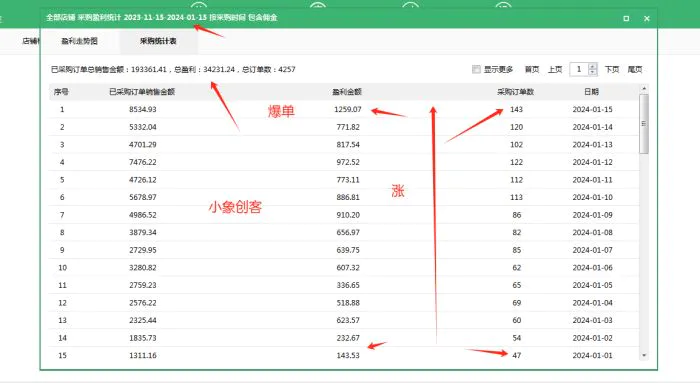Click 下页 next page button

612,70
